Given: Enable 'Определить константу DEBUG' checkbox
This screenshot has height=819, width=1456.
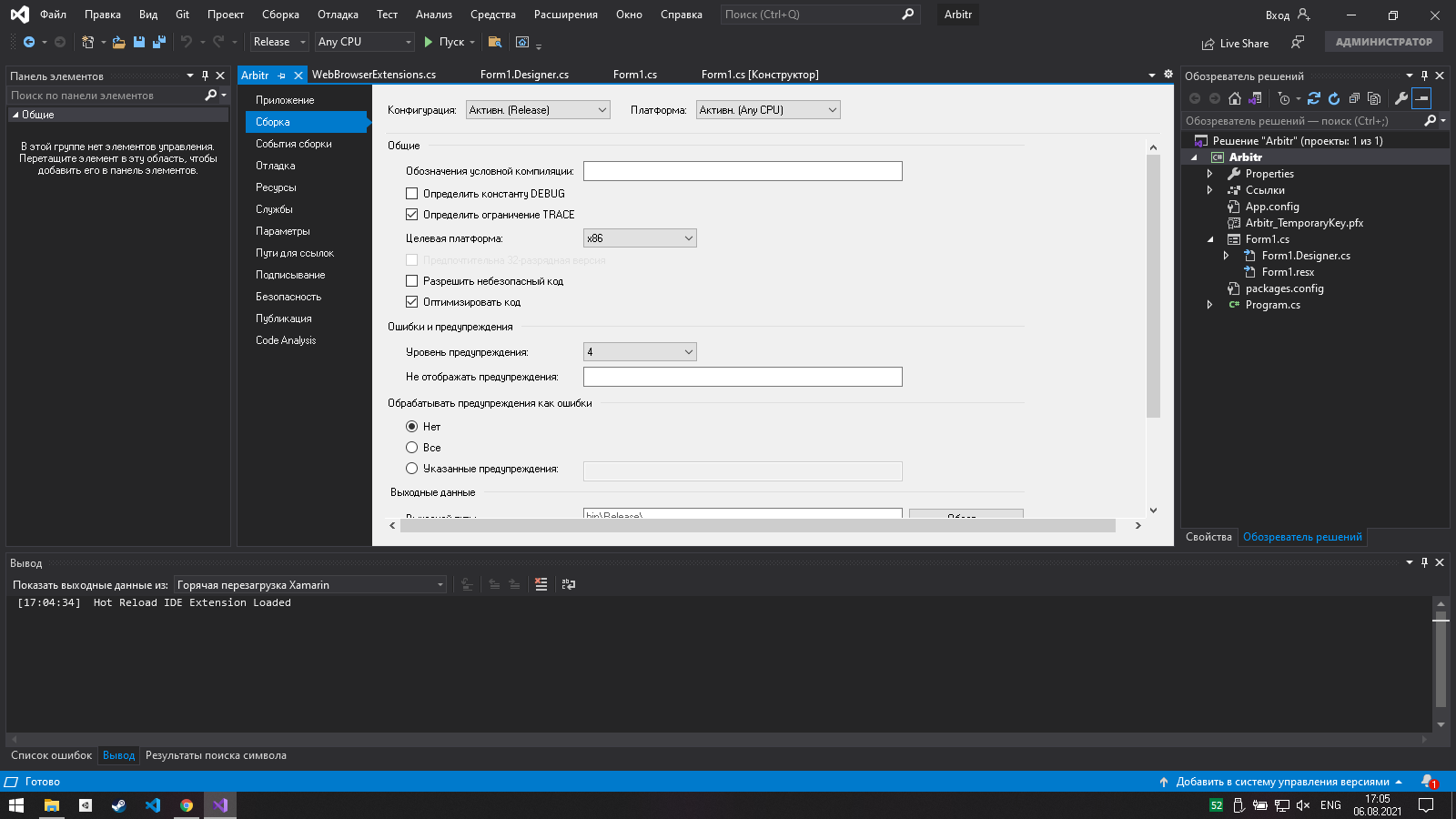Looking at the screenshot, I should click(x=411, y=194).
